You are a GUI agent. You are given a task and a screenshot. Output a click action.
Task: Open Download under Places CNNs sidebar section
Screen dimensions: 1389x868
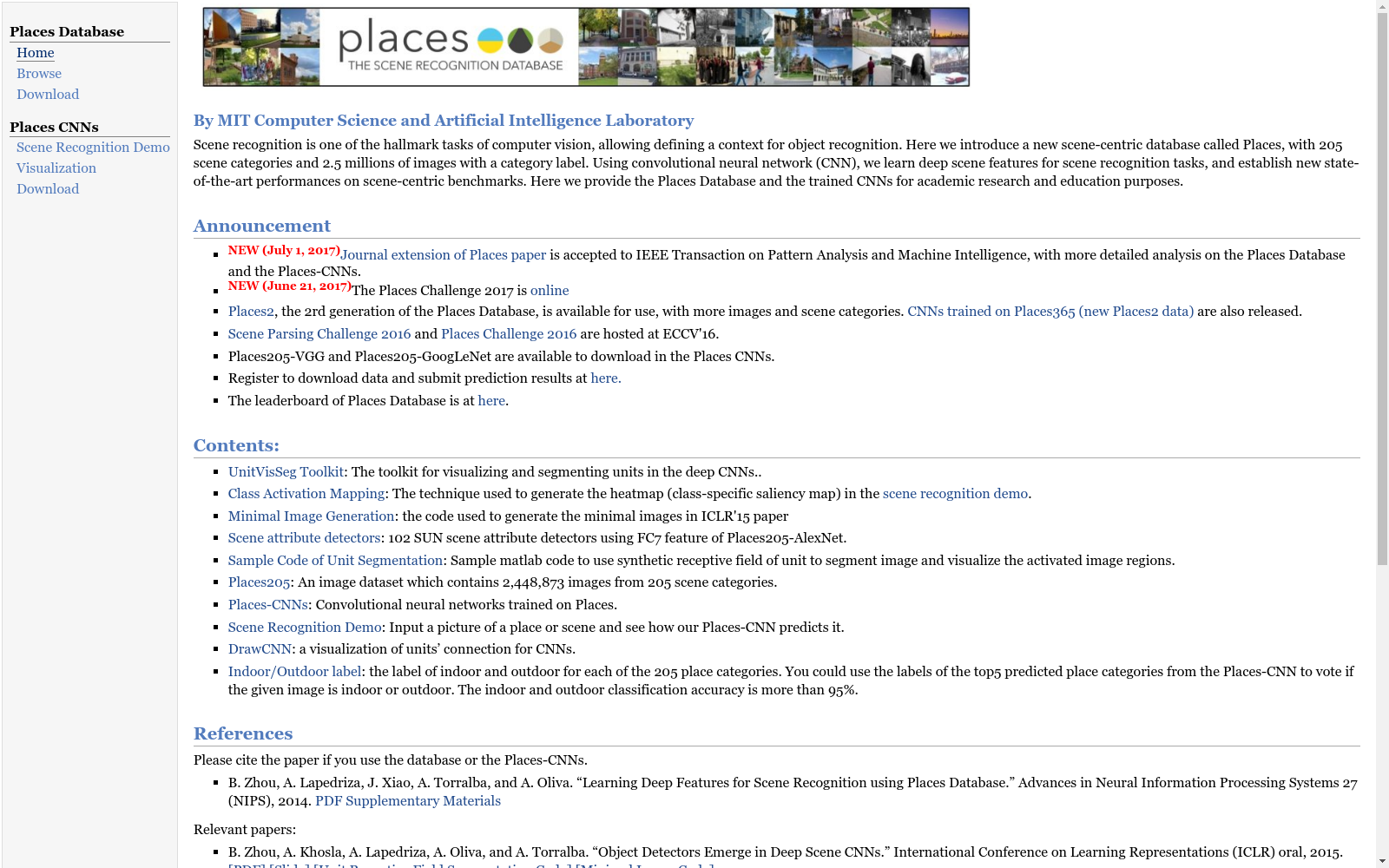coord(48,189)
